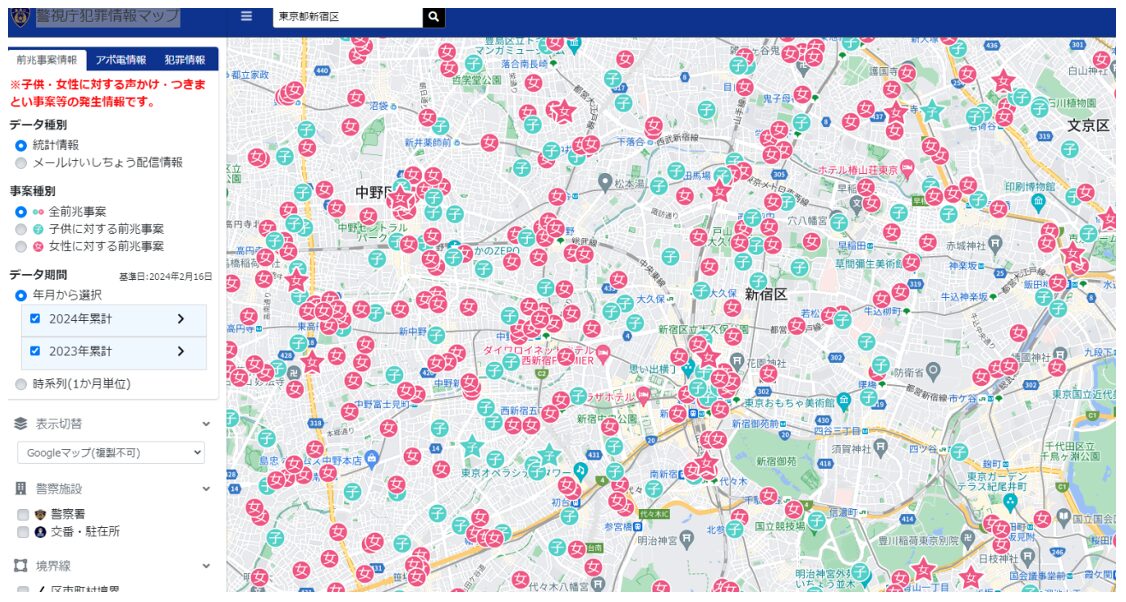The image size is (1126, 602).
Task: Switch to the アポ電情報 tab
Action: pyautogui.click(x=120, y=60)
